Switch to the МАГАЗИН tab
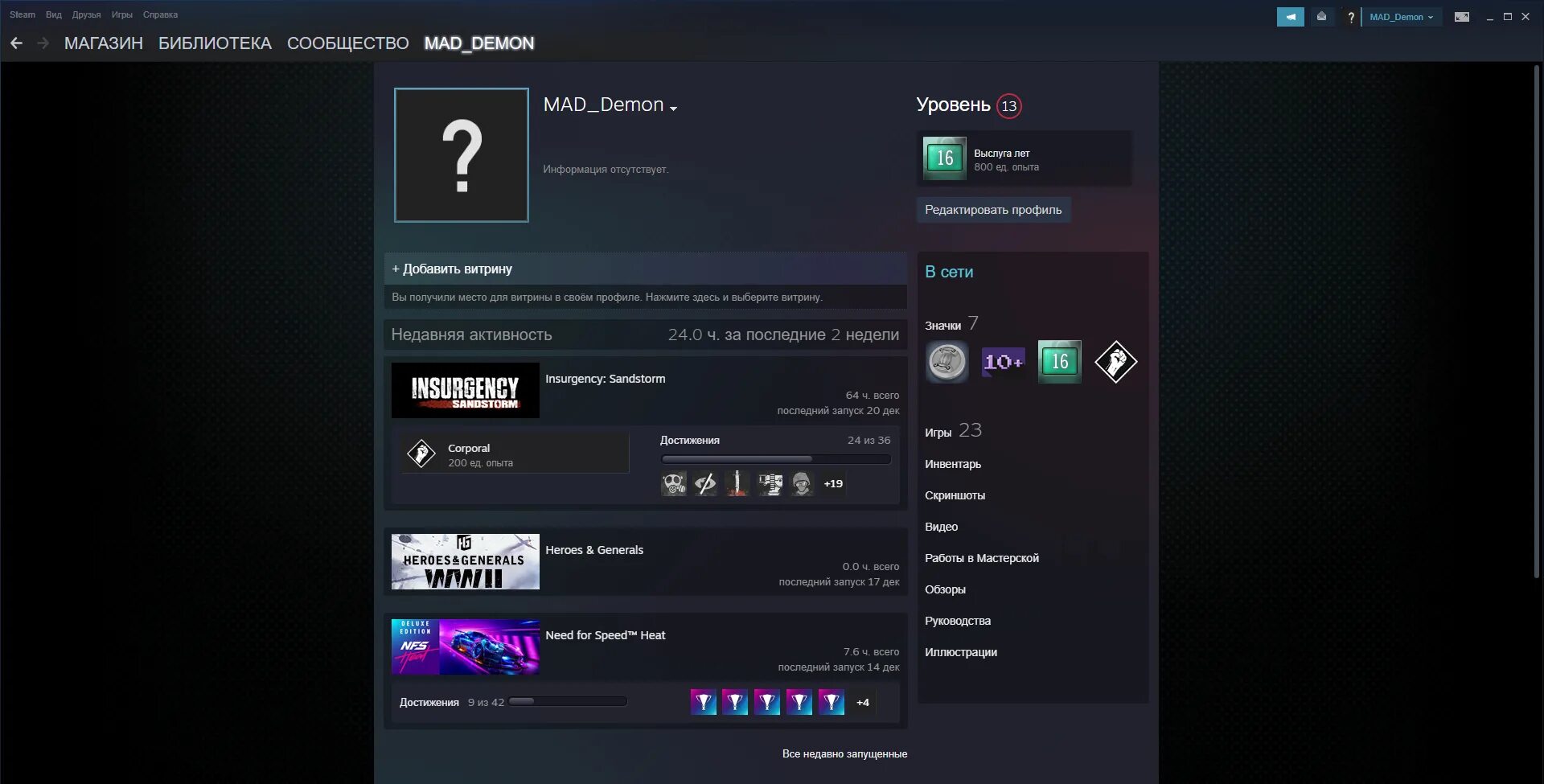Image resolution: width=1544 pixels, height=784 pixels. pos(104,43)
